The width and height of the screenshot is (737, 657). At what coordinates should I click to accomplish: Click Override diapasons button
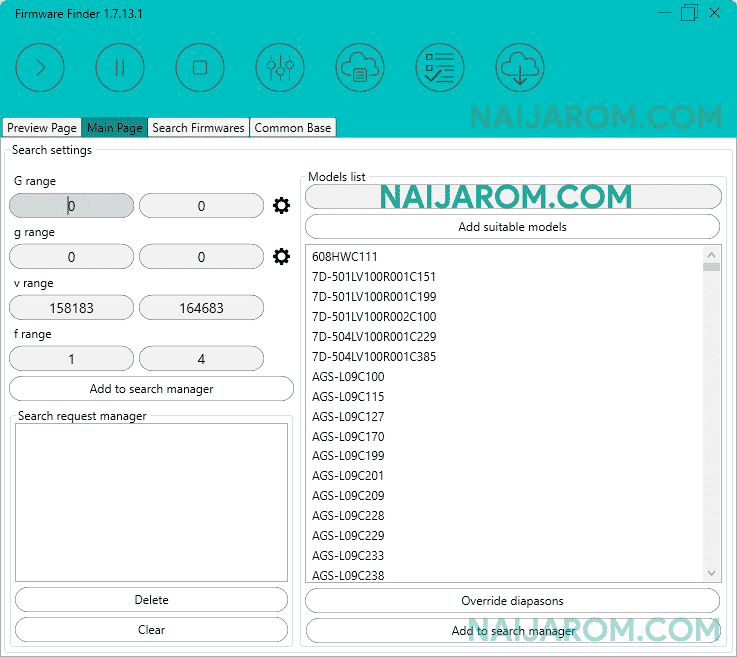[x=512, y=601]
